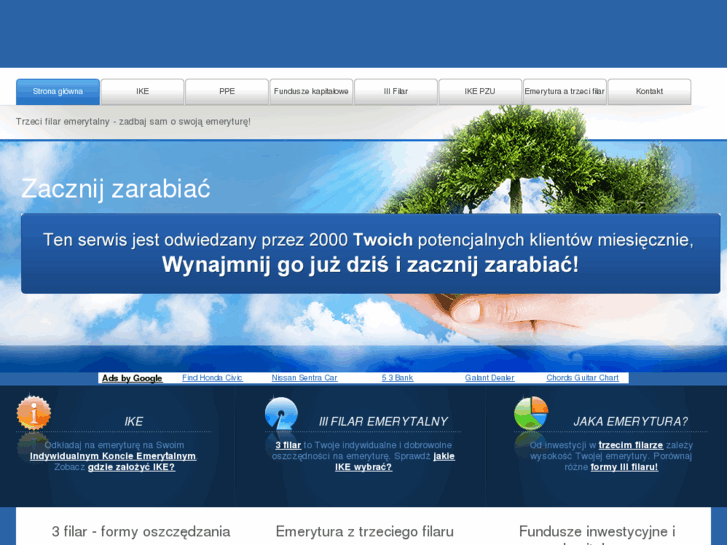727x545 pixels.
Task: Go to the Fundusze kapitałowe tab
Action: tap(311, 92)
